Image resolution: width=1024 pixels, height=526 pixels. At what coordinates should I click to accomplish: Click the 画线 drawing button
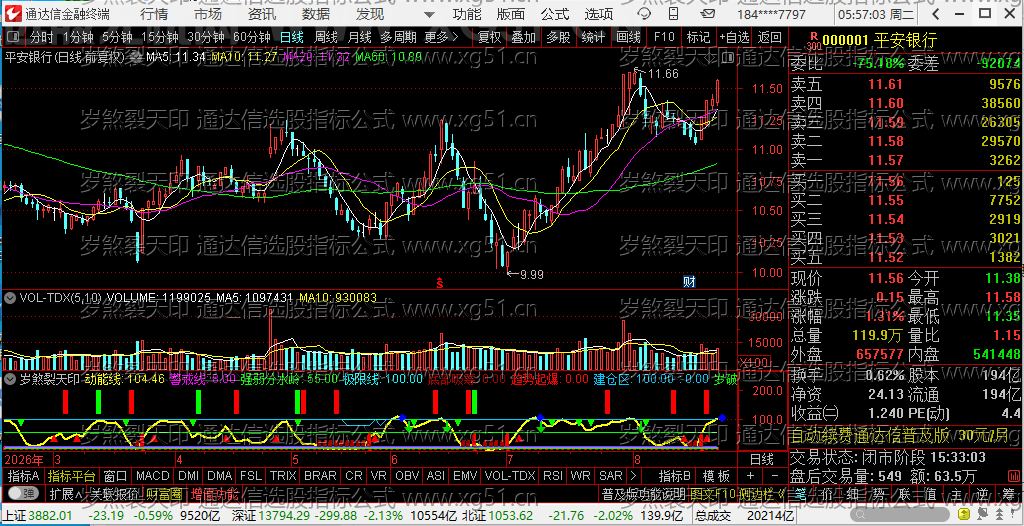[628, 37]
